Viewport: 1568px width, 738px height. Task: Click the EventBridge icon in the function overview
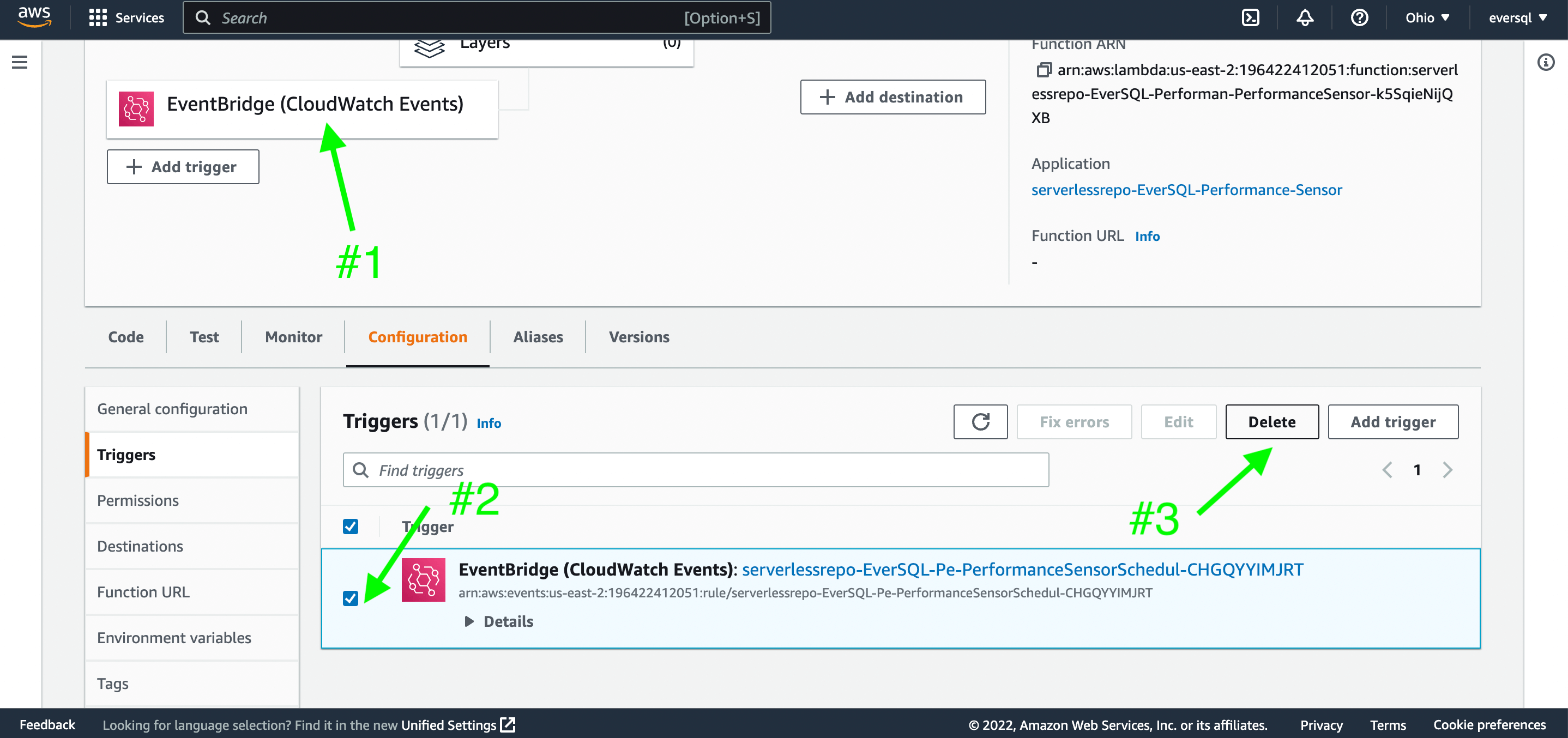click(136, 109)
